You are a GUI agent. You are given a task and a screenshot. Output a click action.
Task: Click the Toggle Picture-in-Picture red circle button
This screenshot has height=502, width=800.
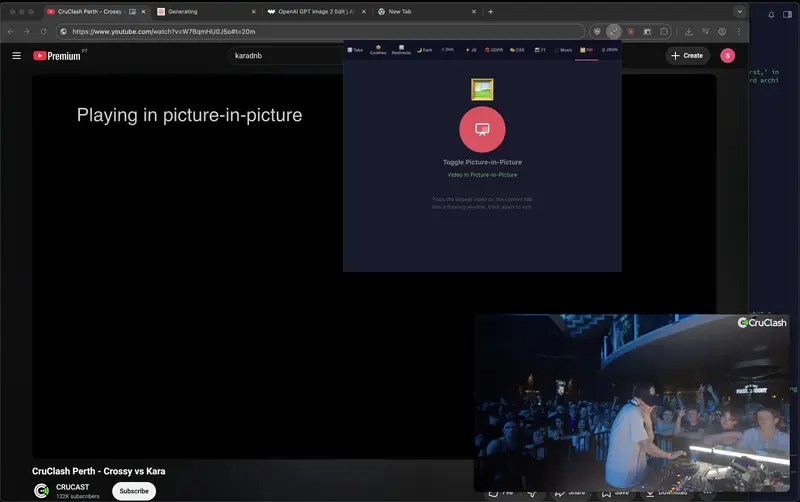point(482,129)
